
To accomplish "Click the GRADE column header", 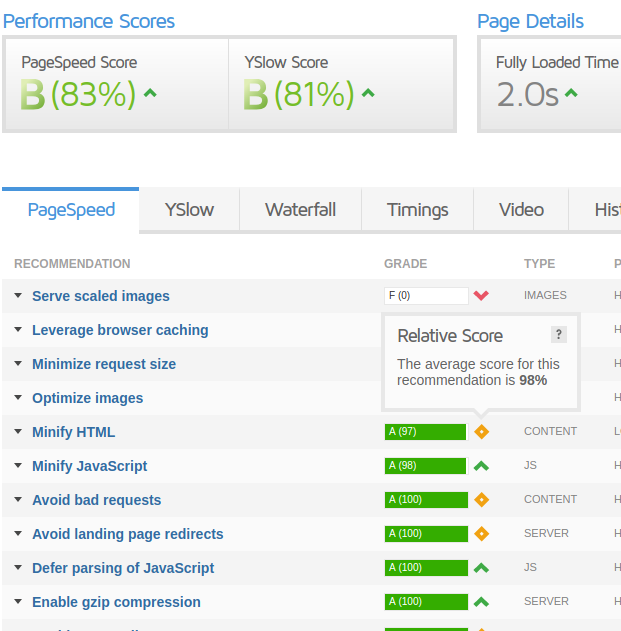I will click(405, 264).
